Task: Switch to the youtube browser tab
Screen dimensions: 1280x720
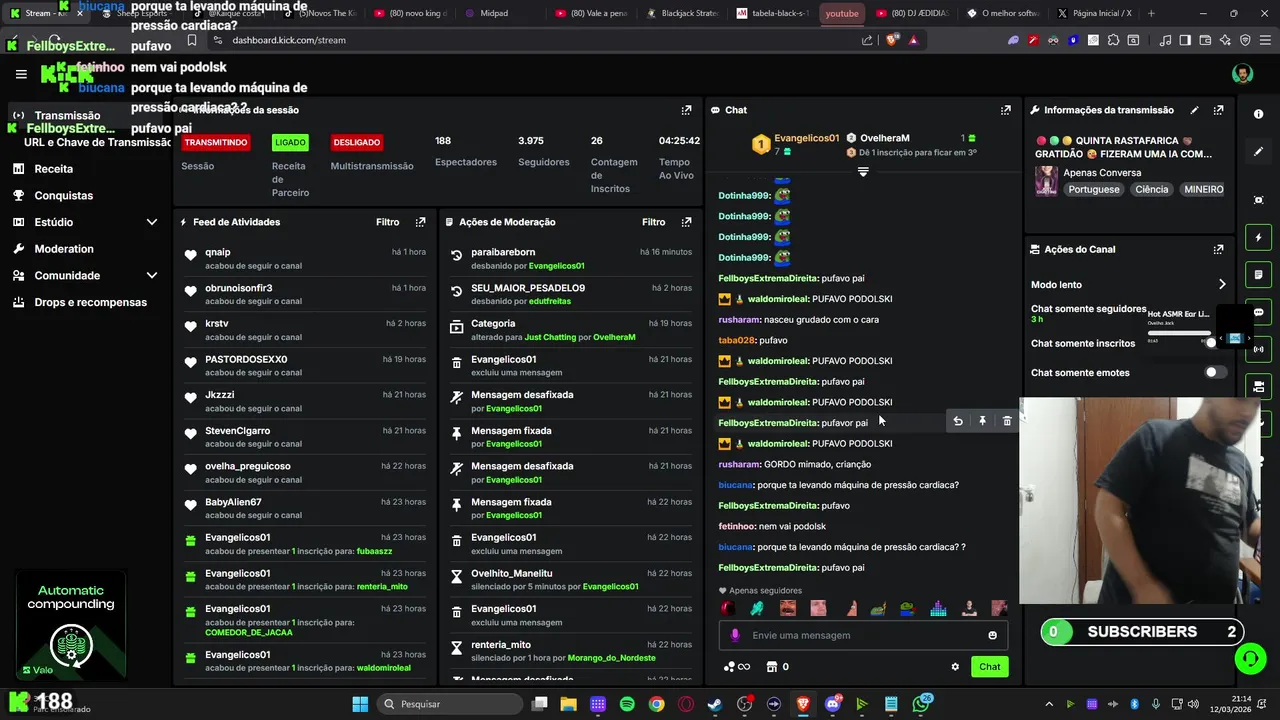Action: 842,13
